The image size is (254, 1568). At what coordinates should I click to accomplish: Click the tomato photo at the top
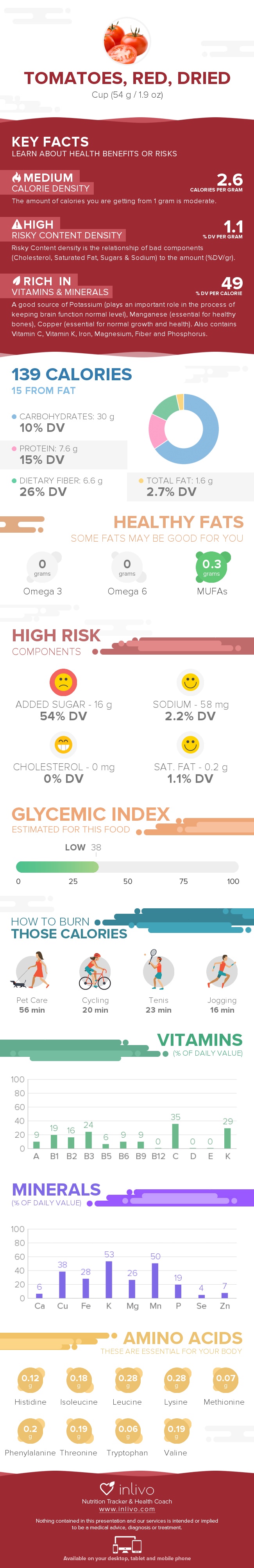(127, 41)
